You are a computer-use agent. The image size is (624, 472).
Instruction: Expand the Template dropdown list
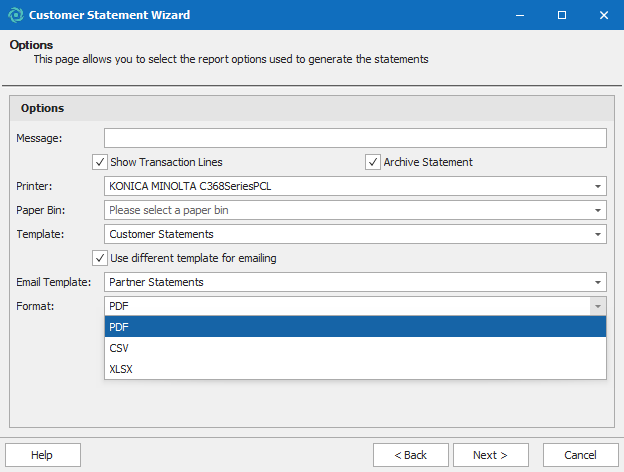coord(597,234)
